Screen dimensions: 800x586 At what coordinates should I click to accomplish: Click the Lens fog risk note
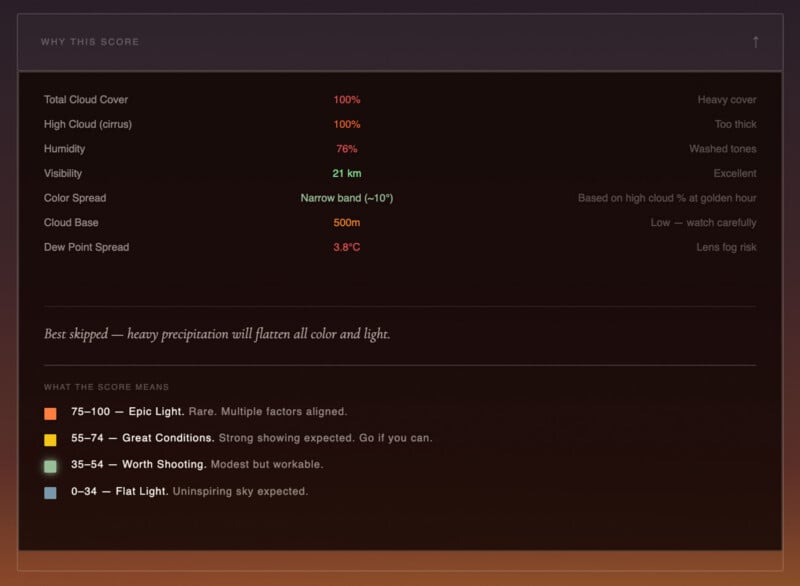pyautogui.click(x=726, y=247)
